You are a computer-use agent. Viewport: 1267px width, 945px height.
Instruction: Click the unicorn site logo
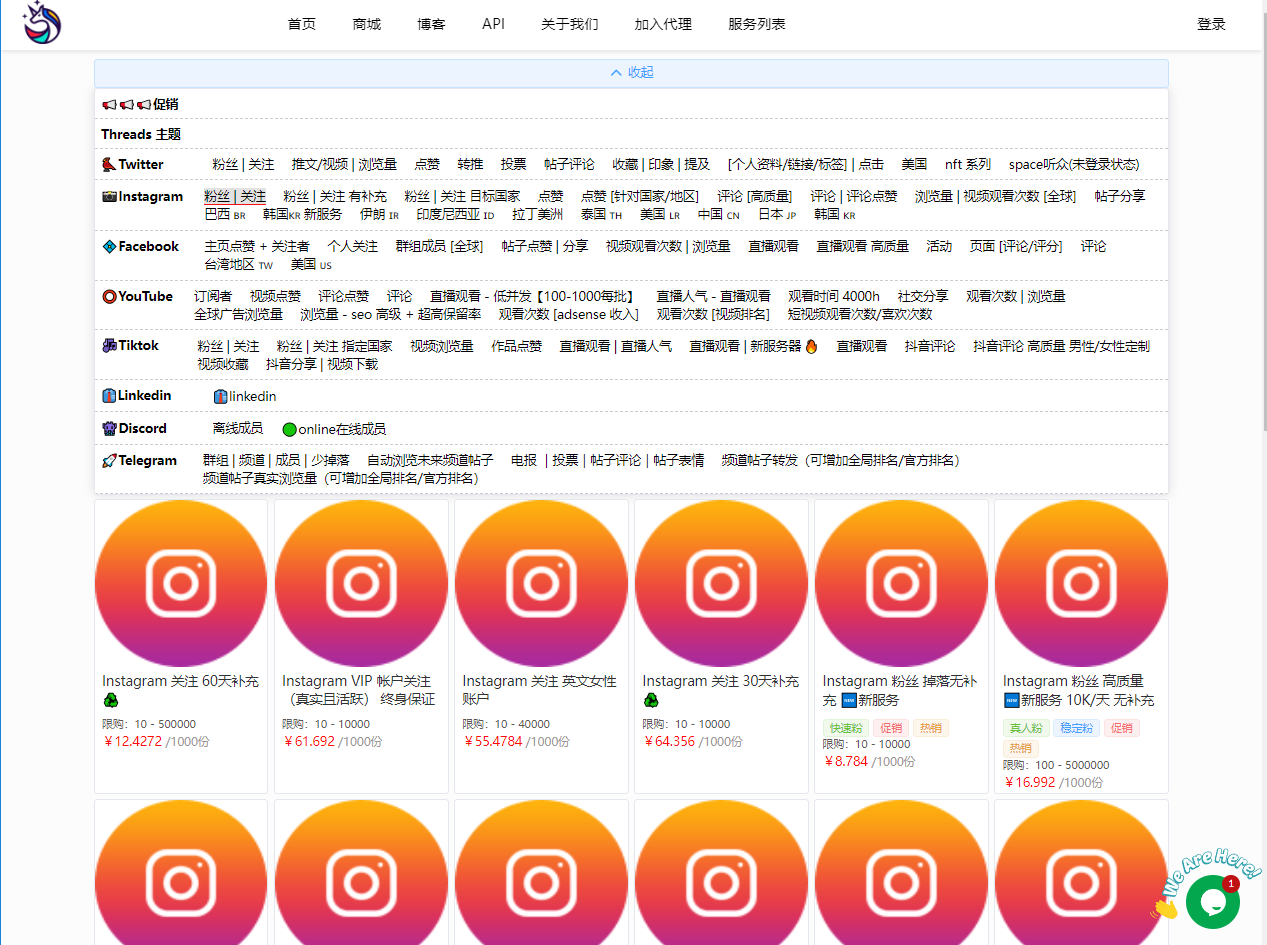point(42,24)
